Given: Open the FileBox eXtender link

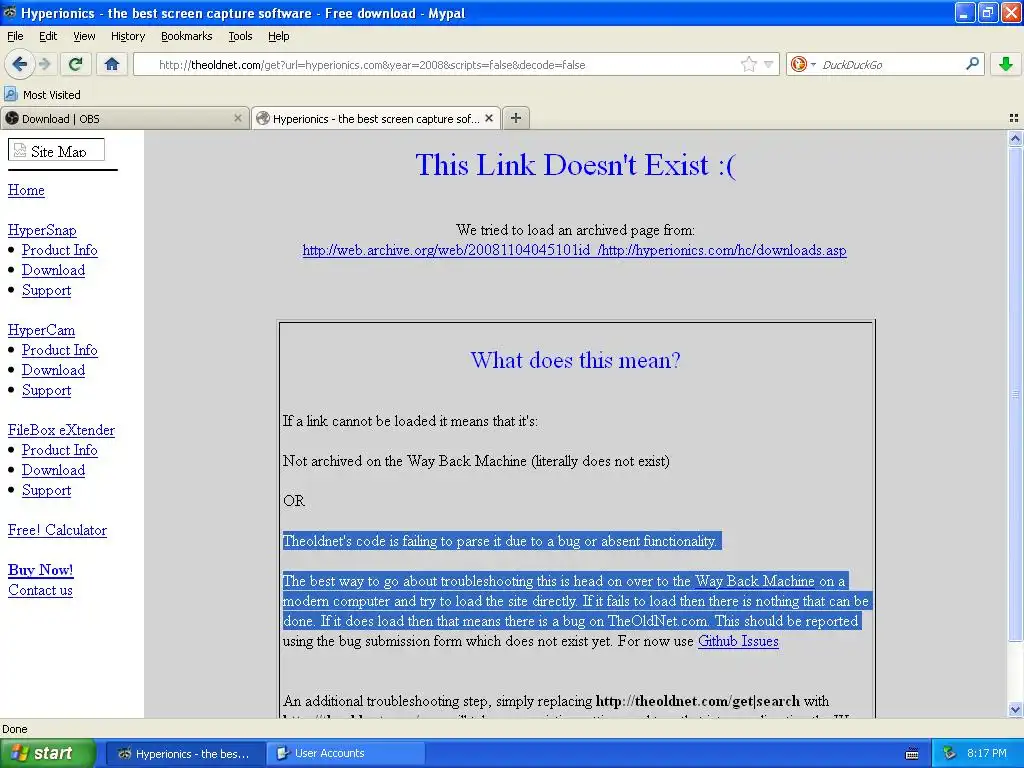Looking at the screenshot, I should (61, 430).
